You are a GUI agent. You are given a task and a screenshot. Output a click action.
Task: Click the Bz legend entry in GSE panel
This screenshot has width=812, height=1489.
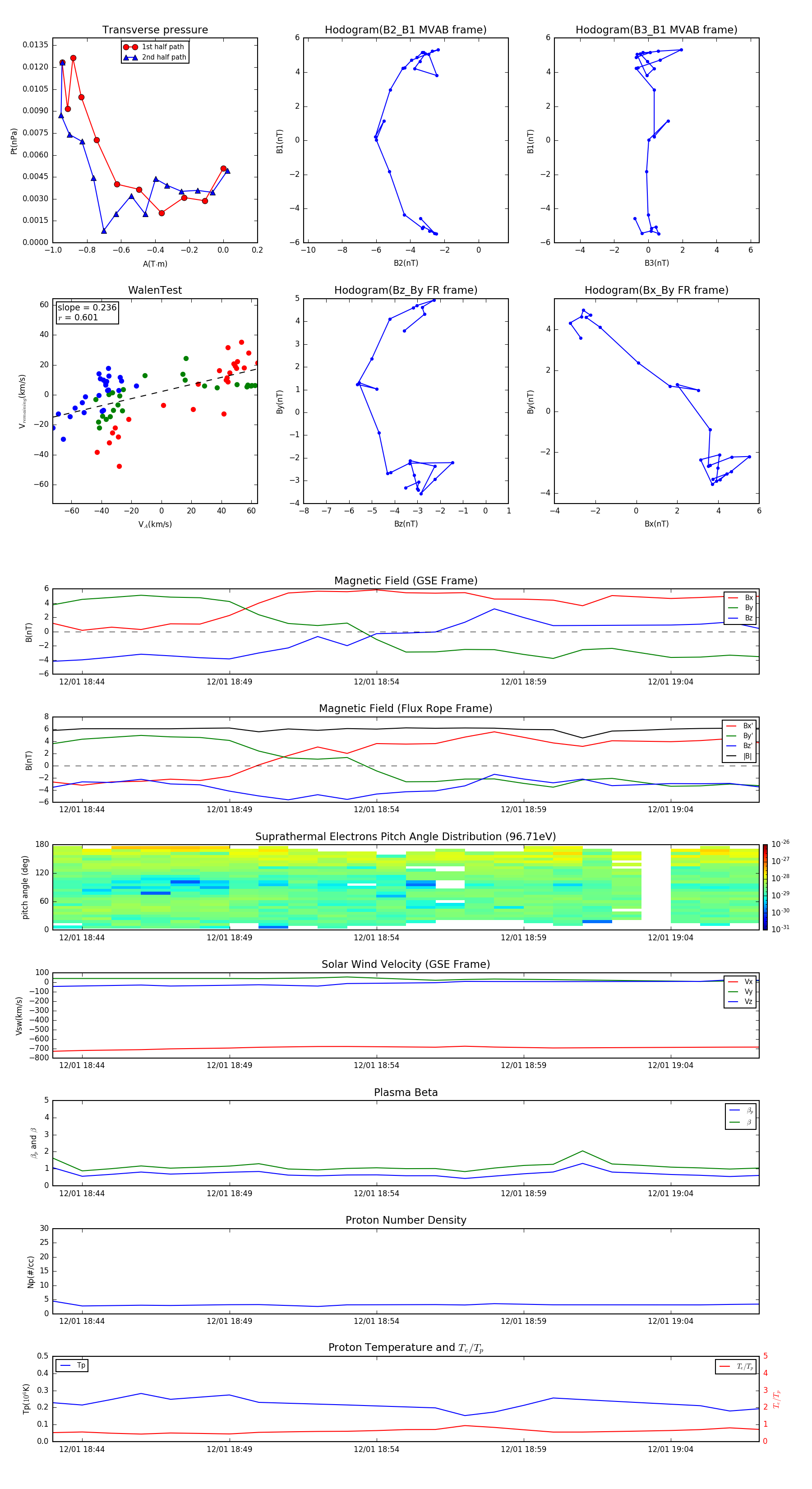[x=741, y=618]
